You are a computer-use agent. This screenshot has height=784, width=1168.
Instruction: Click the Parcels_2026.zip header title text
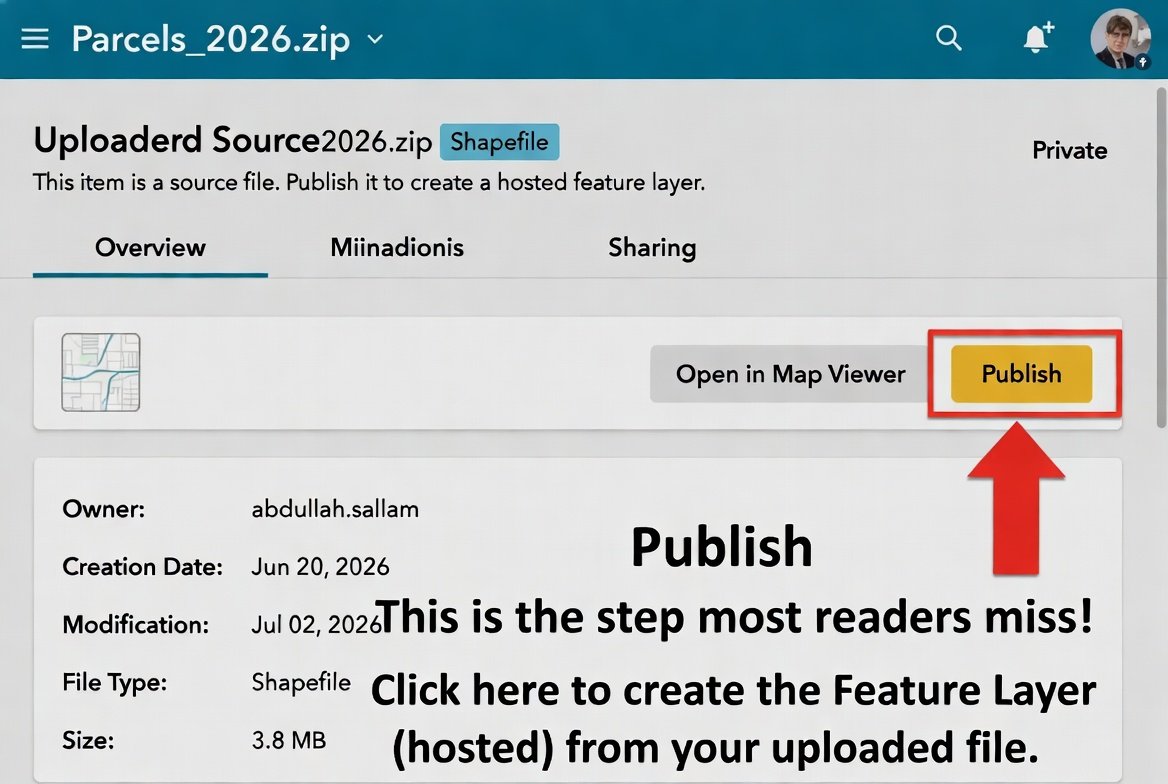[x=211, y=39]
